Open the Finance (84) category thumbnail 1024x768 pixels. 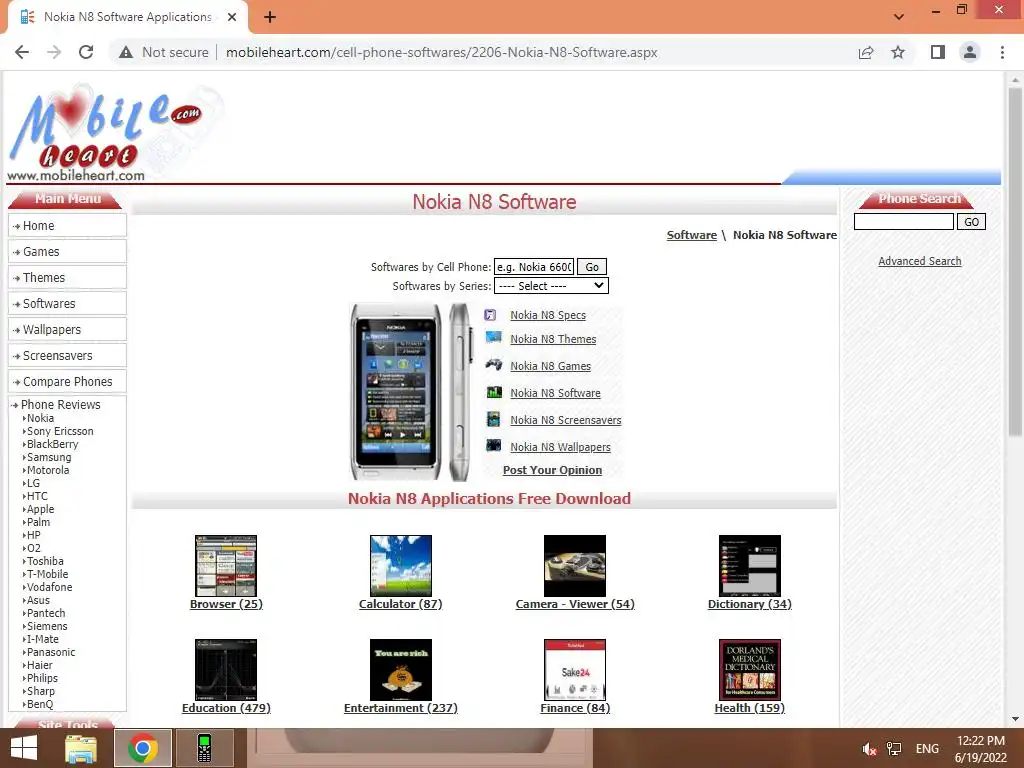click(575, 669)
